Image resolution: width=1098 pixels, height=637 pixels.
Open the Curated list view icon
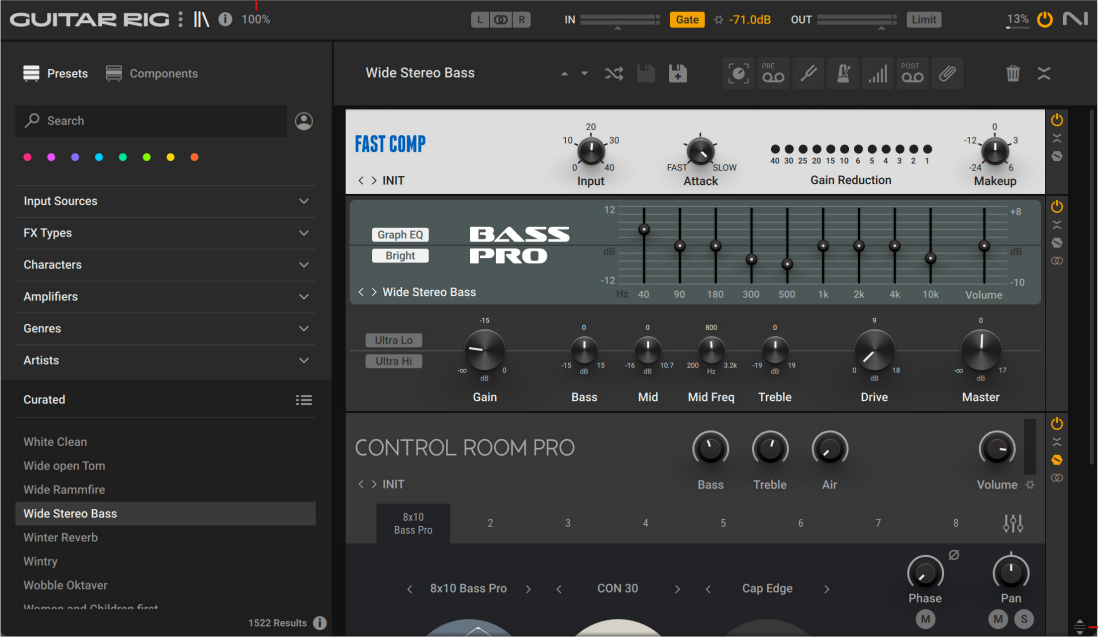coord(304,400)
